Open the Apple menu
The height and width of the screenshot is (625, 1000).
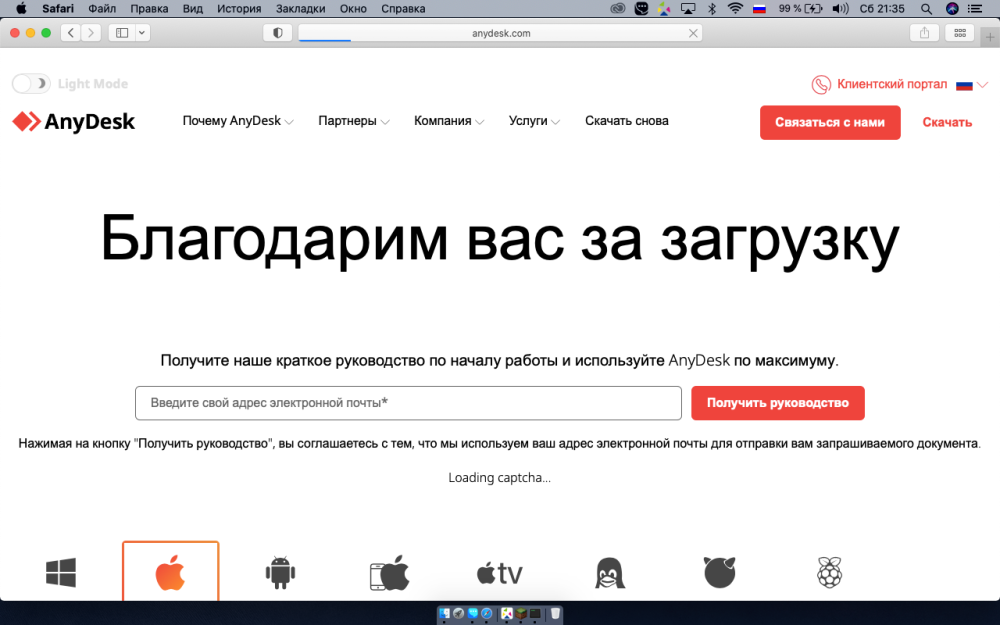coord(21,9)
